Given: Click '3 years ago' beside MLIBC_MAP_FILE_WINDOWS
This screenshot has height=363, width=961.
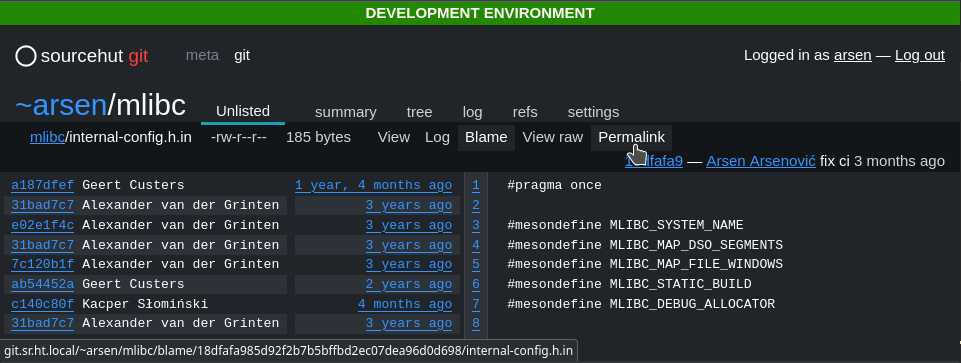Looking at the screenshot, I should (x=409, y=264).
